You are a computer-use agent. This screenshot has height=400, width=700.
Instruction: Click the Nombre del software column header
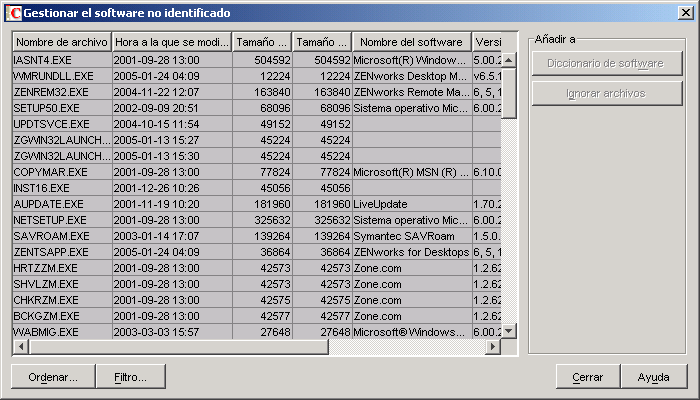(x=412, y=42)
